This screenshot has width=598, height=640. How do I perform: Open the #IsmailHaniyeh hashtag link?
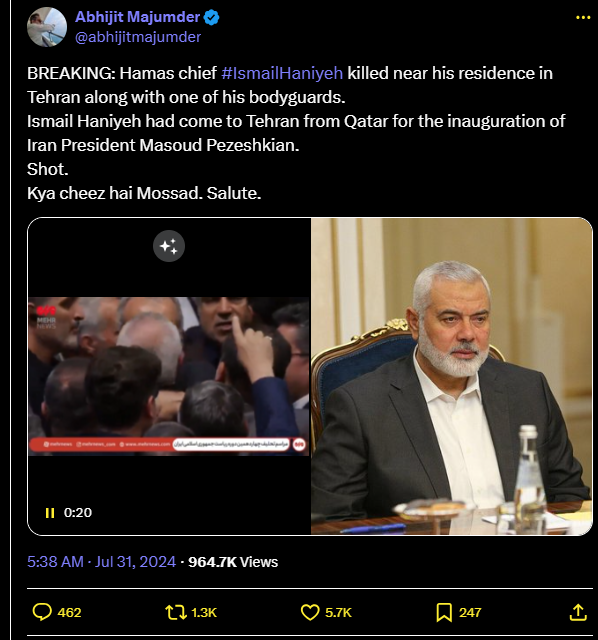click(x=282, y=73)
